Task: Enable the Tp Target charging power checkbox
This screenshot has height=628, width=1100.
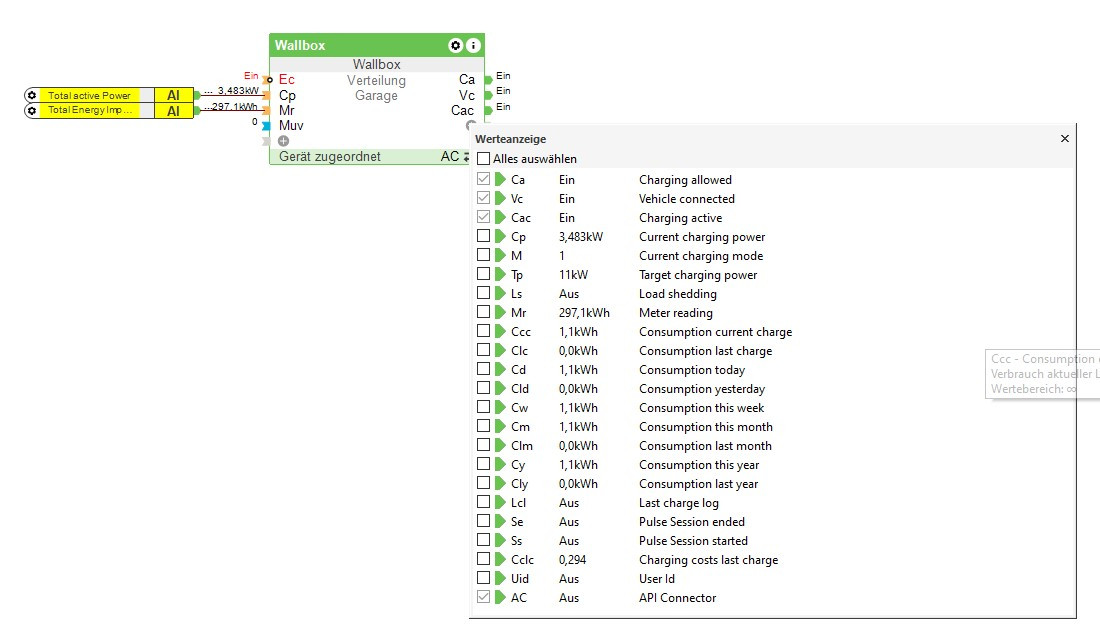Action: (483, 274)
